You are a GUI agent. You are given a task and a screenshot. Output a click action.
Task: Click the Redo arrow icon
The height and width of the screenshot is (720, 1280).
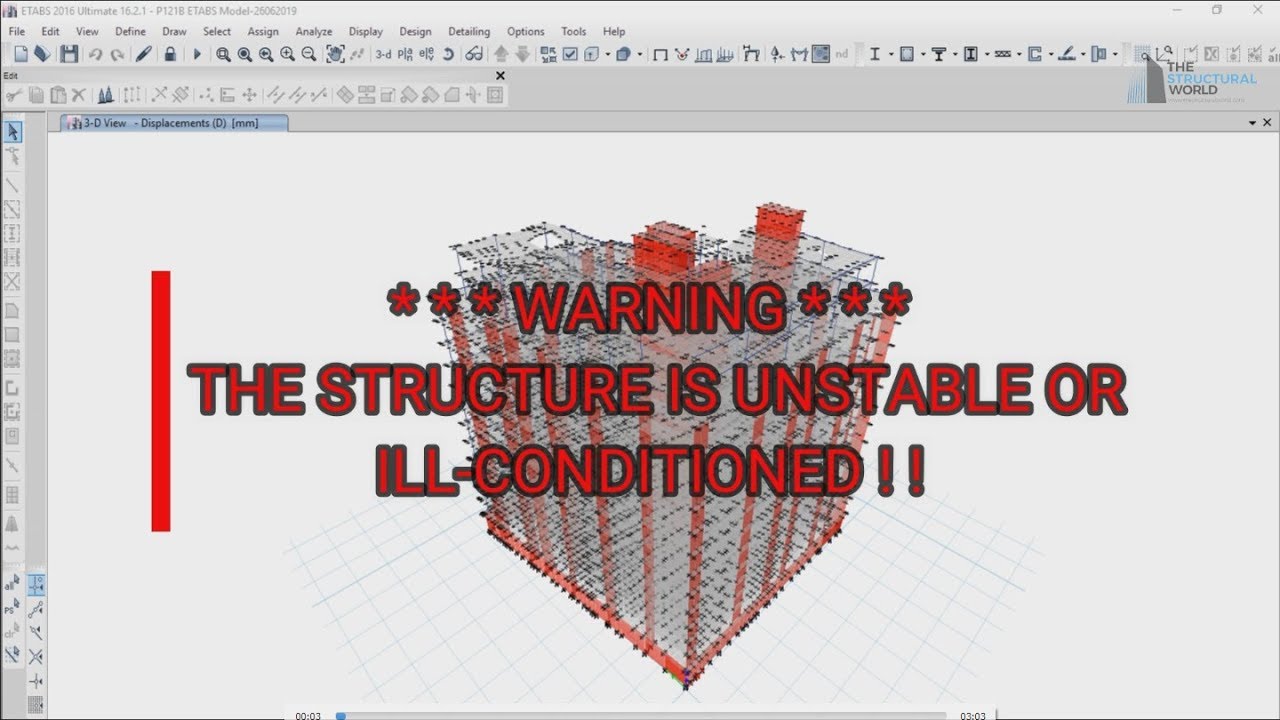(x=117, y=55)
